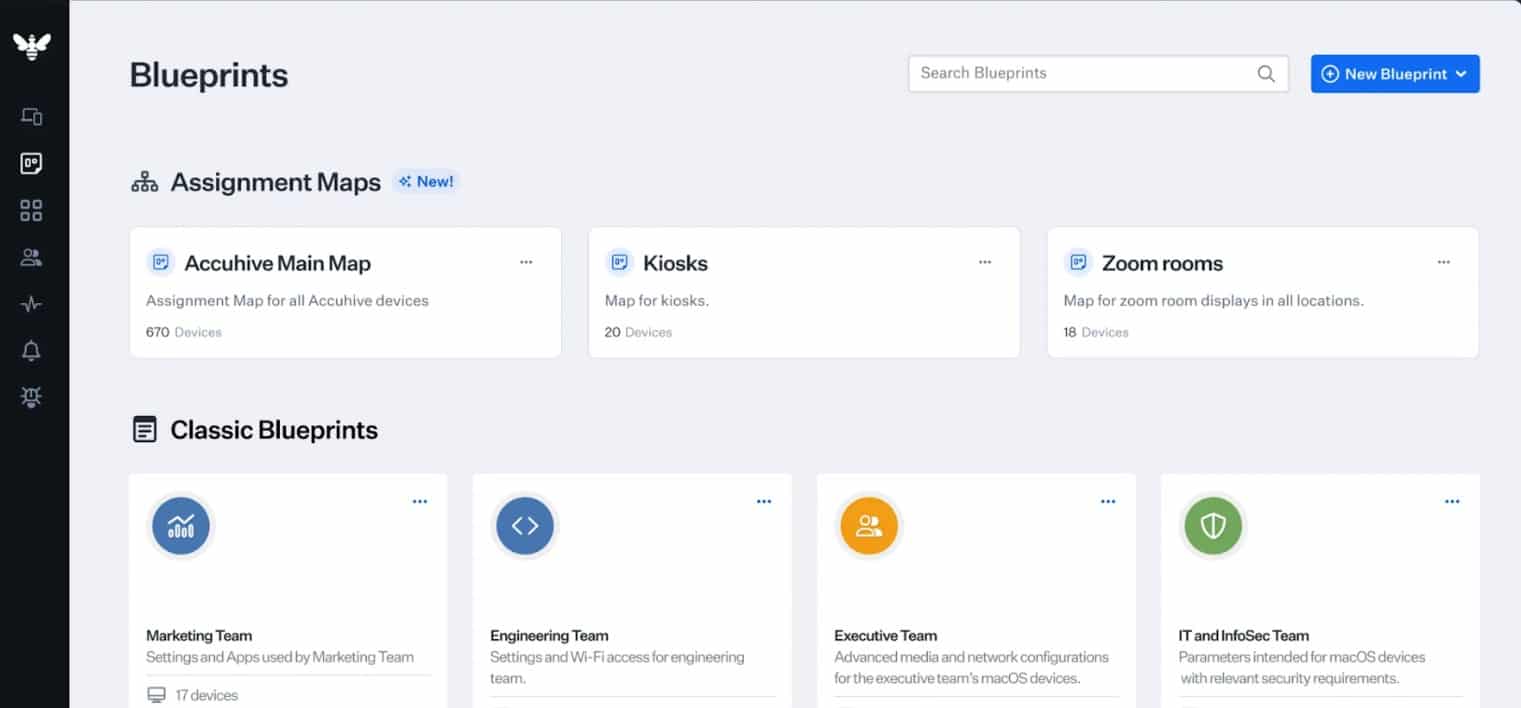Click the Marketing Team chart icon
Screen dimensions: 1521x708
pos(181,526)
